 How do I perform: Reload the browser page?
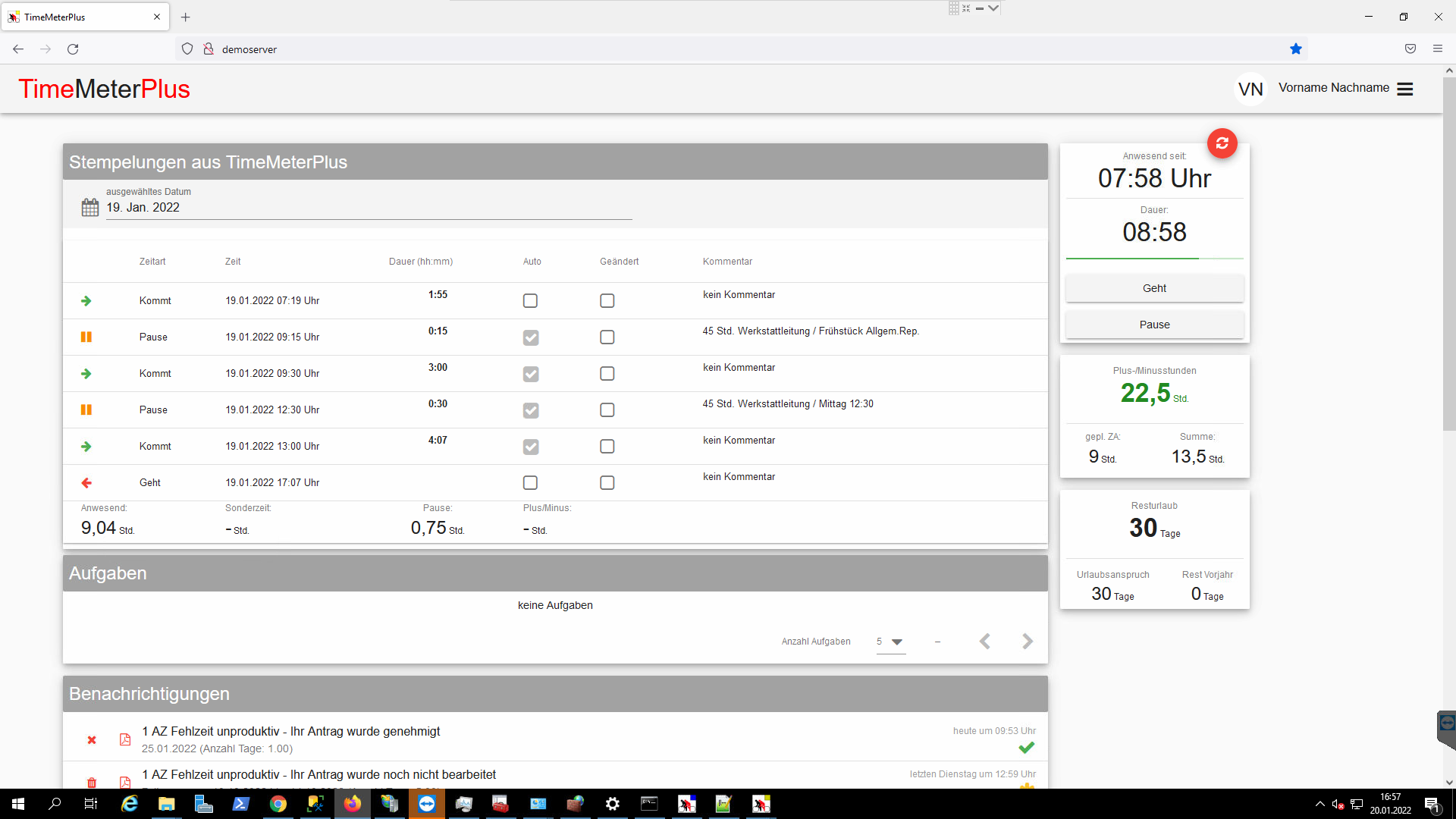[x=73, y=49]
